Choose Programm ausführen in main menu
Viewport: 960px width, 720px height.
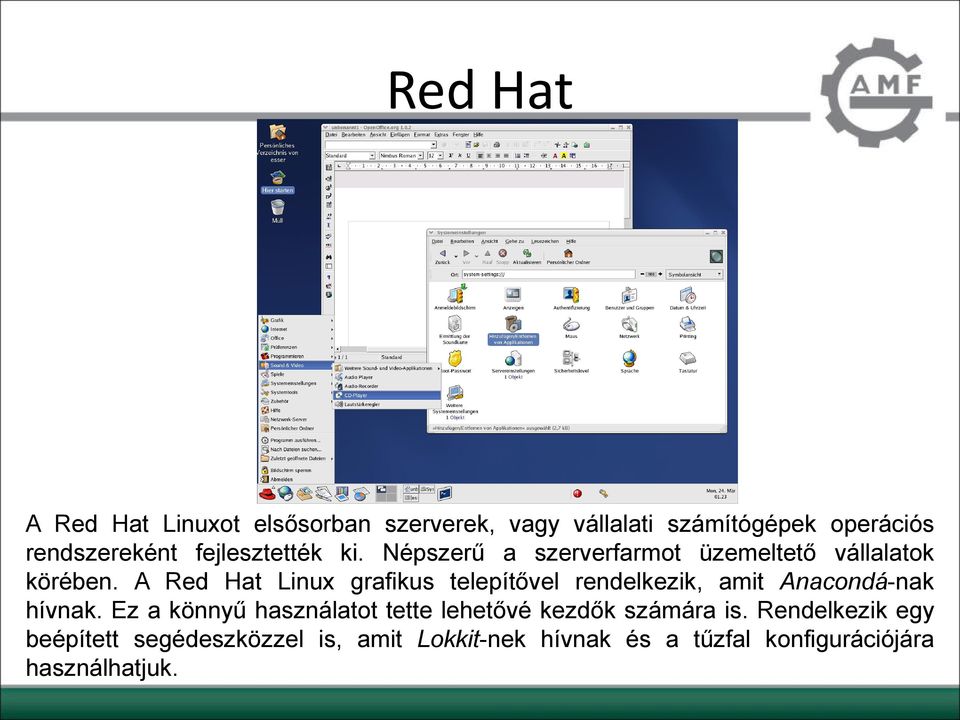point(296,440)
